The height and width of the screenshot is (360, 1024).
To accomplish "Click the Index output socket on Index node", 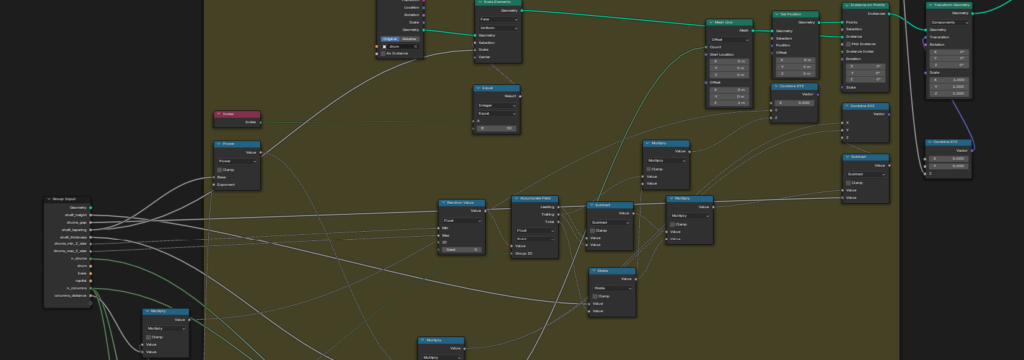I will pyautogui.click(x=261, y=122).
